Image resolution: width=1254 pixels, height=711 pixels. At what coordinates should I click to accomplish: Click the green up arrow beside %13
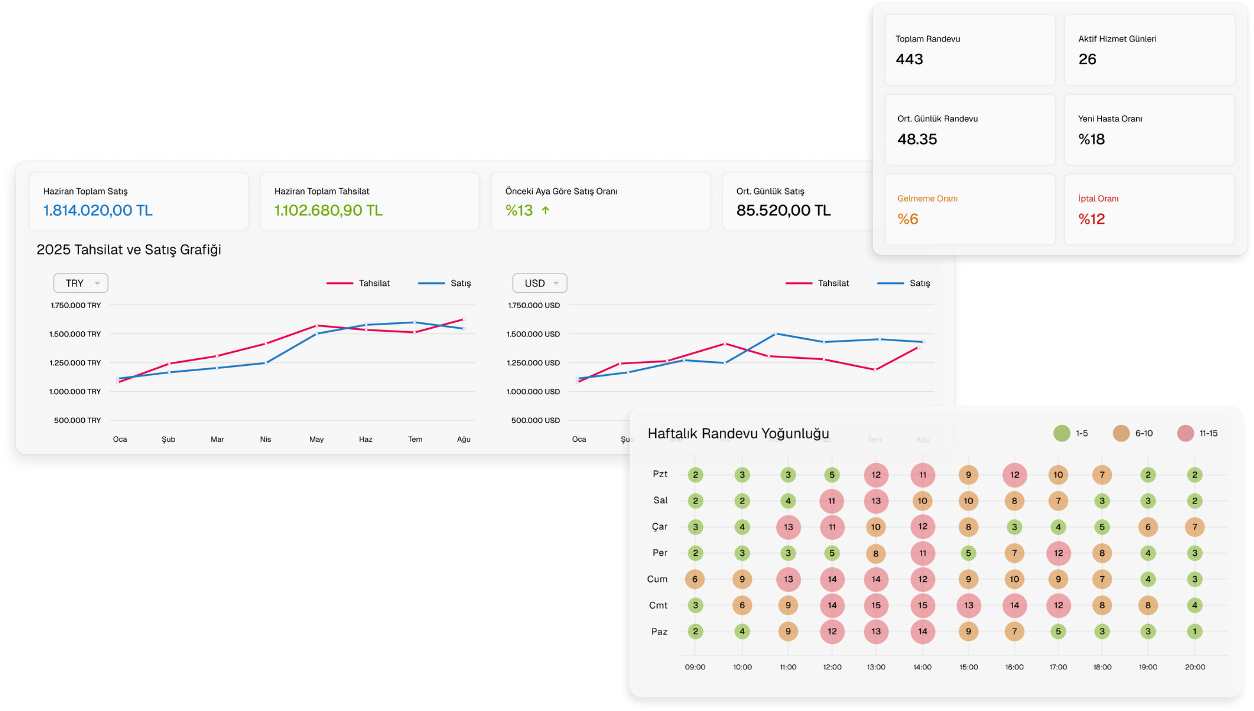click(545, 211)
